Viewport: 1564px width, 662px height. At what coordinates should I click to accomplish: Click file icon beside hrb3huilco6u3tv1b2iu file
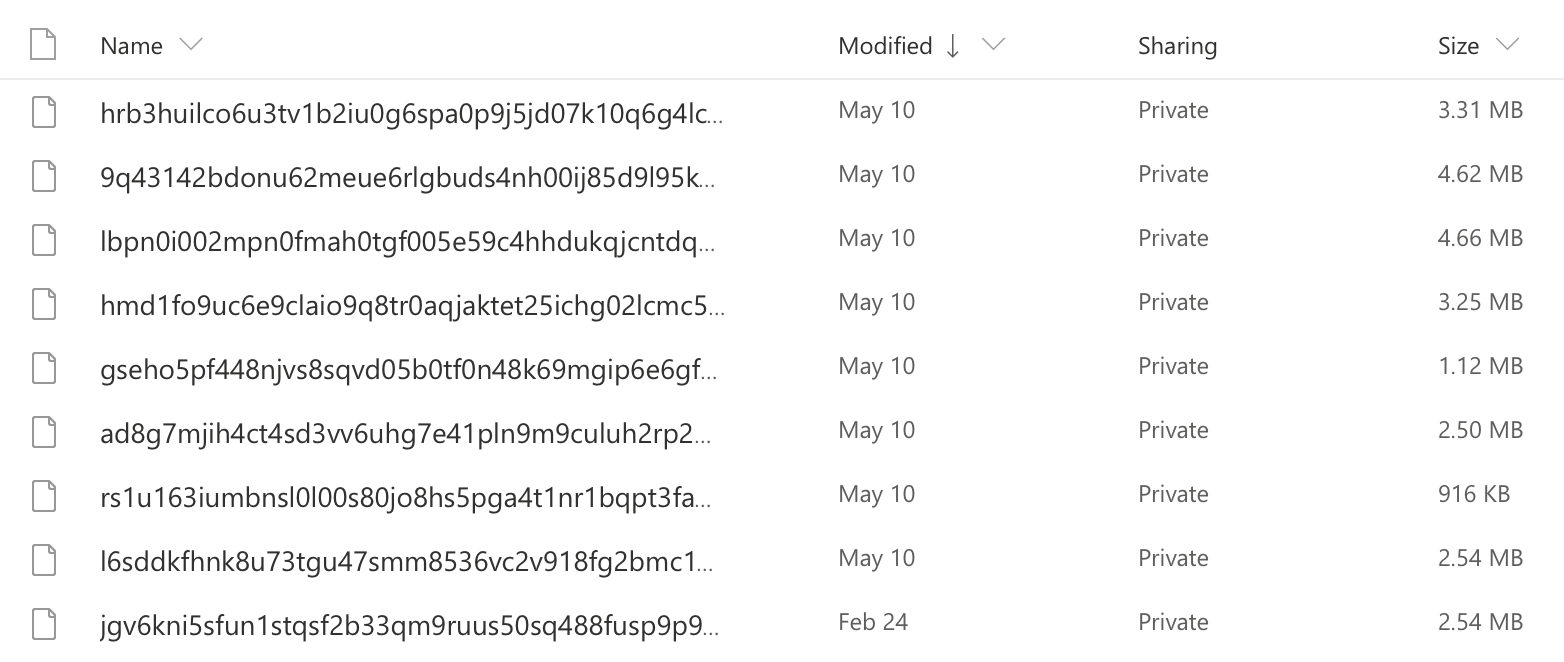[x=43, y=110]
